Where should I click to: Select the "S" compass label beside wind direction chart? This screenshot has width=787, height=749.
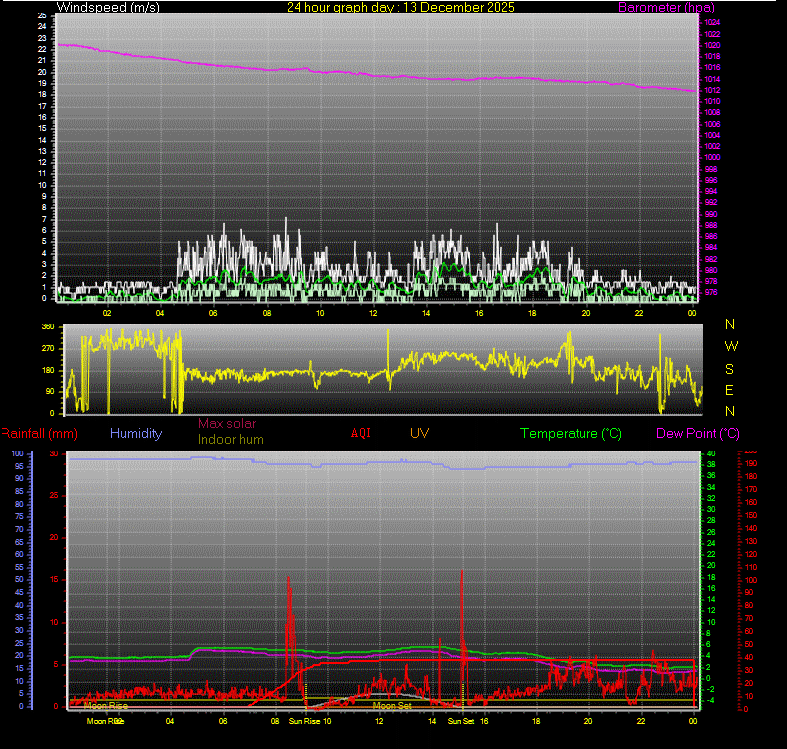click(730, 369)
